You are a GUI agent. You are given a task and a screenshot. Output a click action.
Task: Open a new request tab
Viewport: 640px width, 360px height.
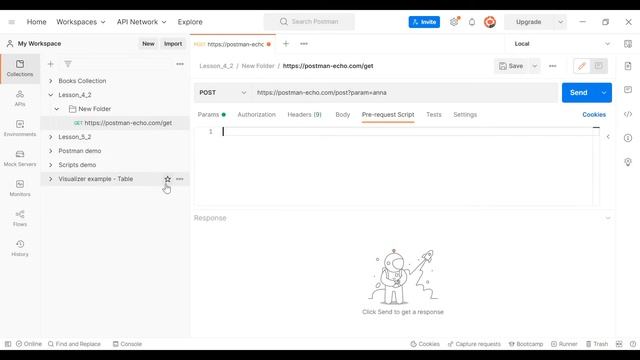(286, 44)
